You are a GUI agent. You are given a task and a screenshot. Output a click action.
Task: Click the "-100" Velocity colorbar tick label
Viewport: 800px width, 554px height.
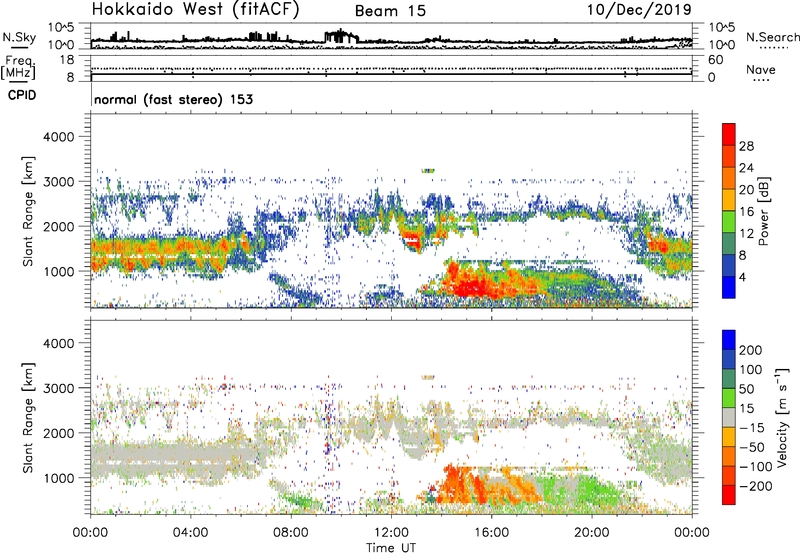point(755,467)
